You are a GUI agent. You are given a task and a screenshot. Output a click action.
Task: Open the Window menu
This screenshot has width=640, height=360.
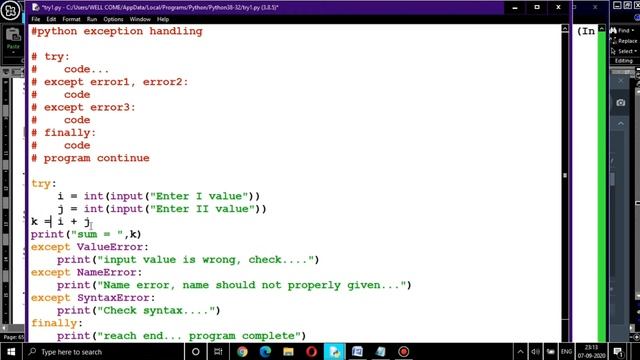coord(140,19)
